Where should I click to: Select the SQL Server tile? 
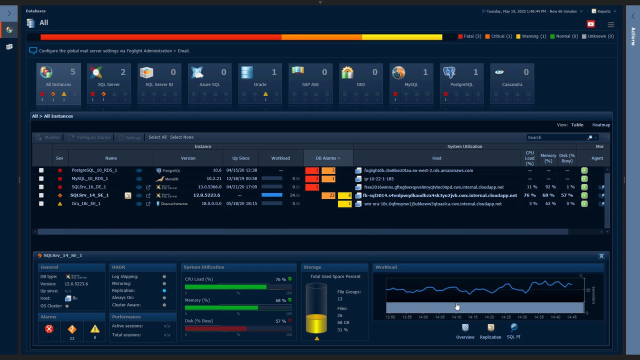pyautogui.click(x=109, y=83)
